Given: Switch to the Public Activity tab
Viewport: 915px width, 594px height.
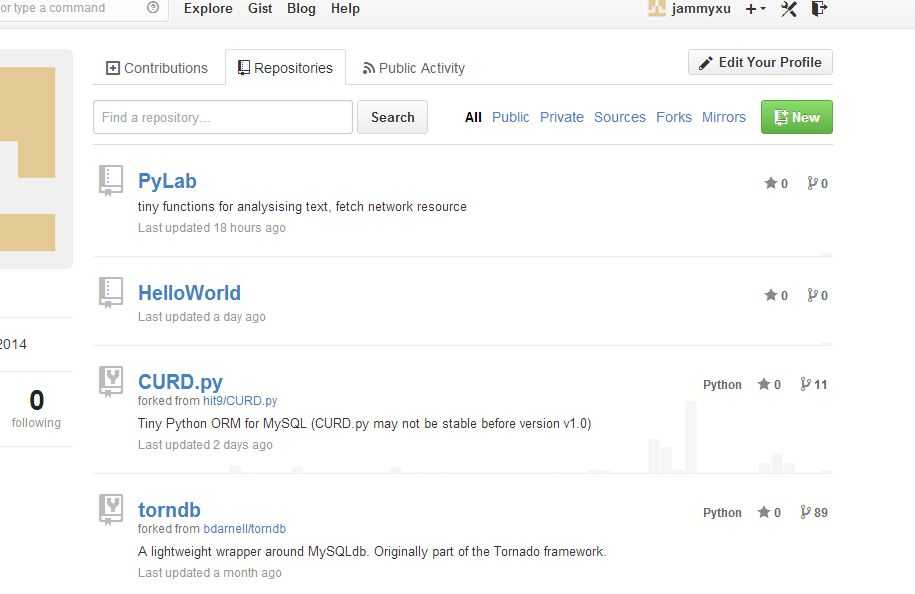Looking at the screenshot, I should pos(414,68).
